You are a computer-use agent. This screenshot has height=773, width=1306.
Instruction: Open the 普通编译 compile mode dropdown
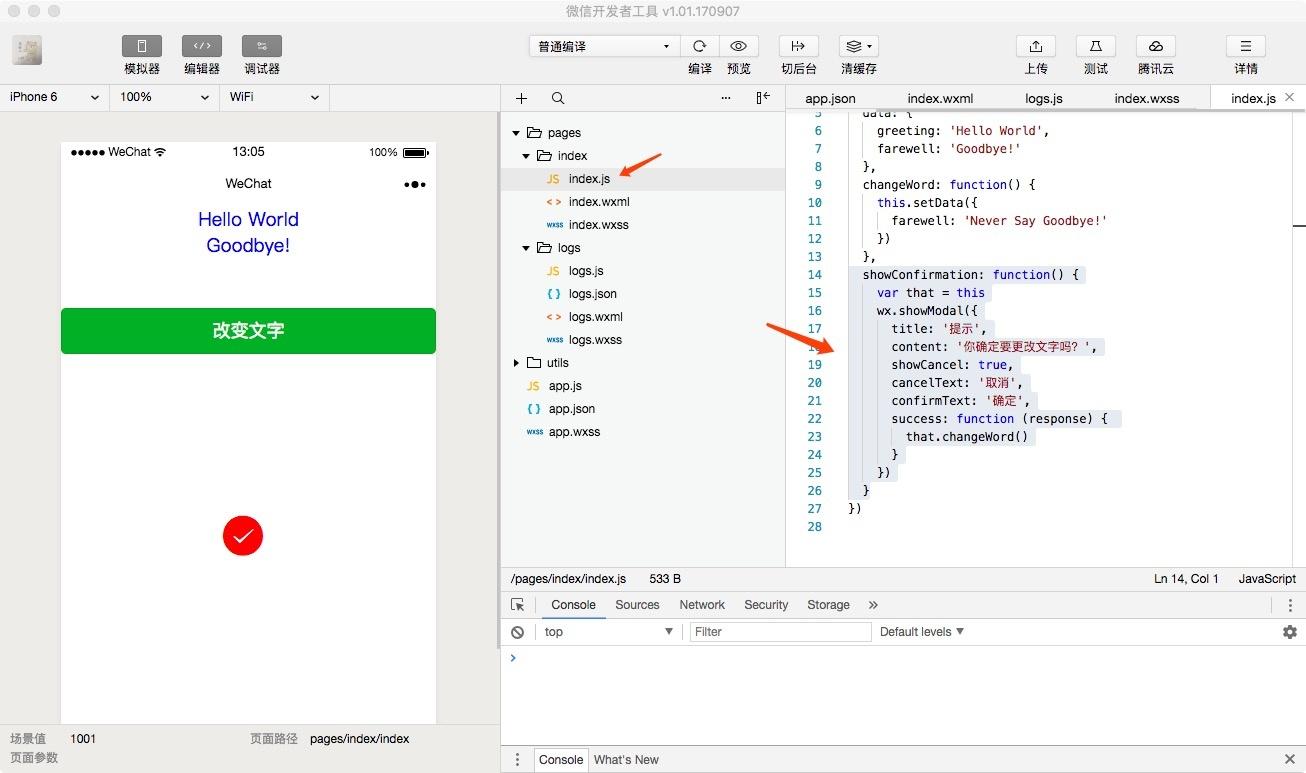click(x=604, y=47)
